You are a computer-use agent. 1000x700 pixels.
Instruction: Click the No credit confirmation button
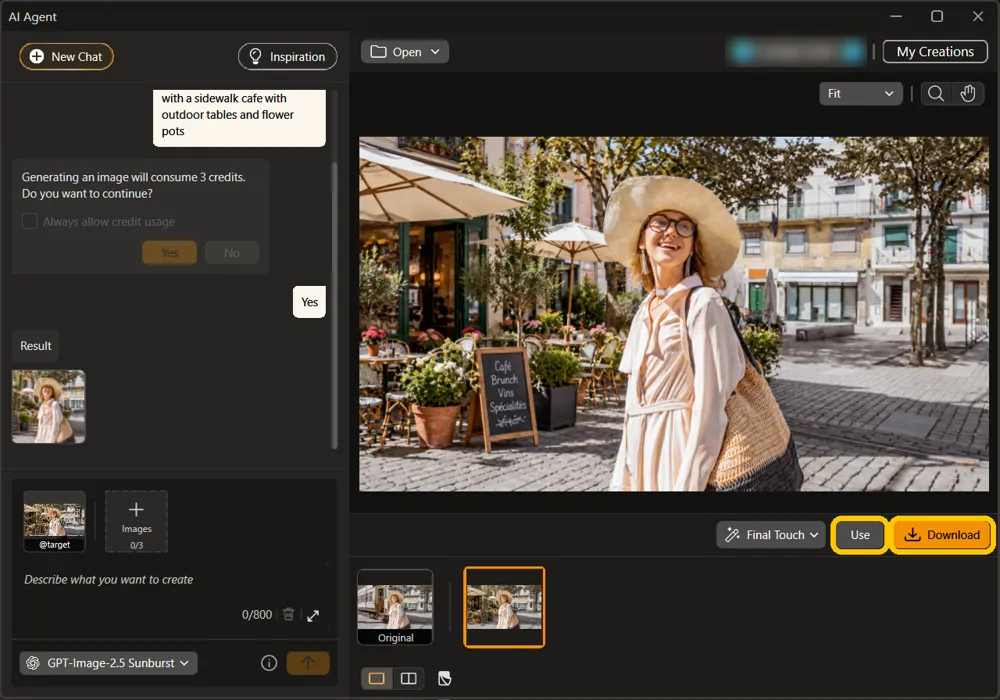pyautogui.click(x=232, y=252)
